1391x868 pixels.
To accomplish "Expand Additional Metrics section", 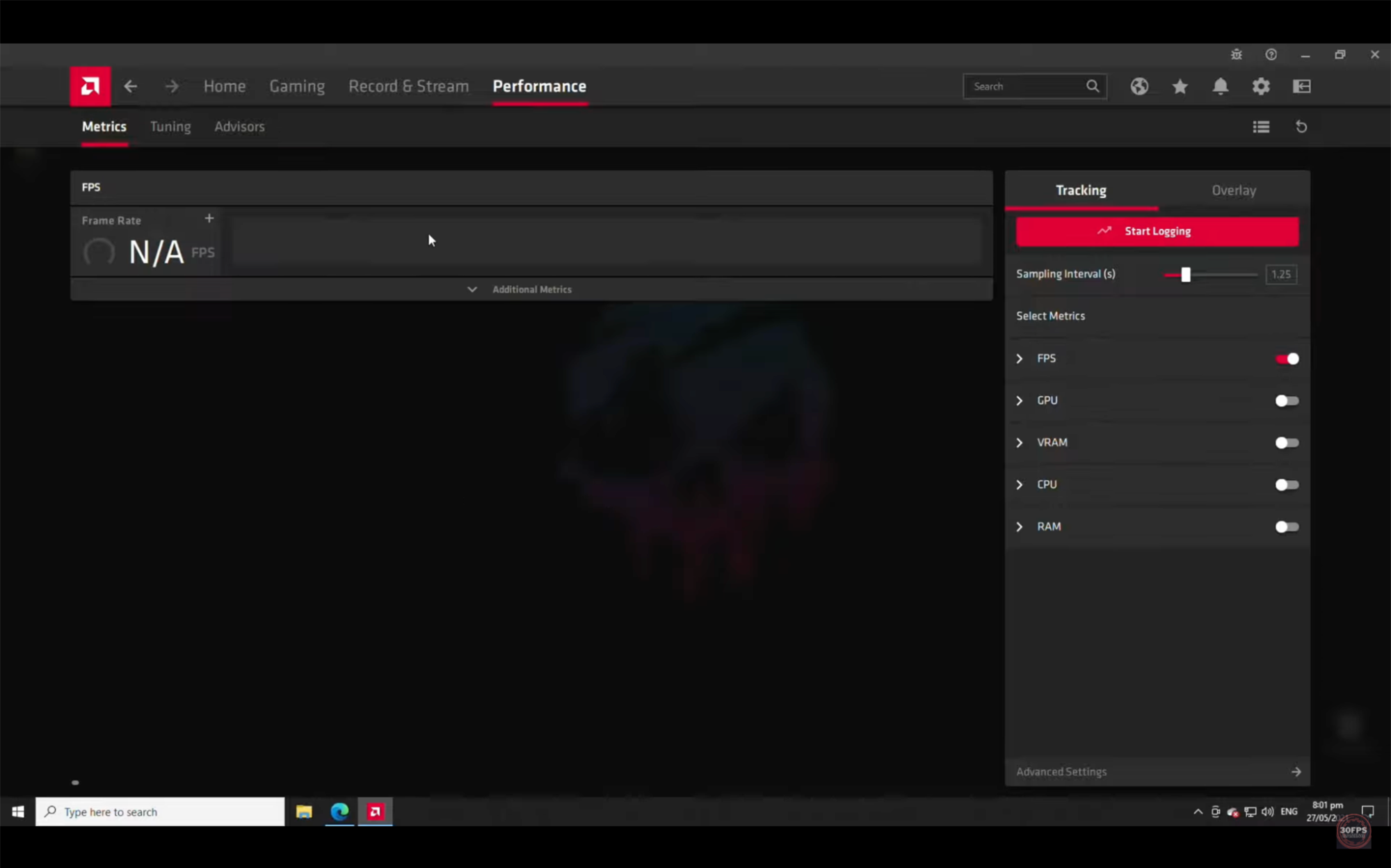I will coord(531,289).
